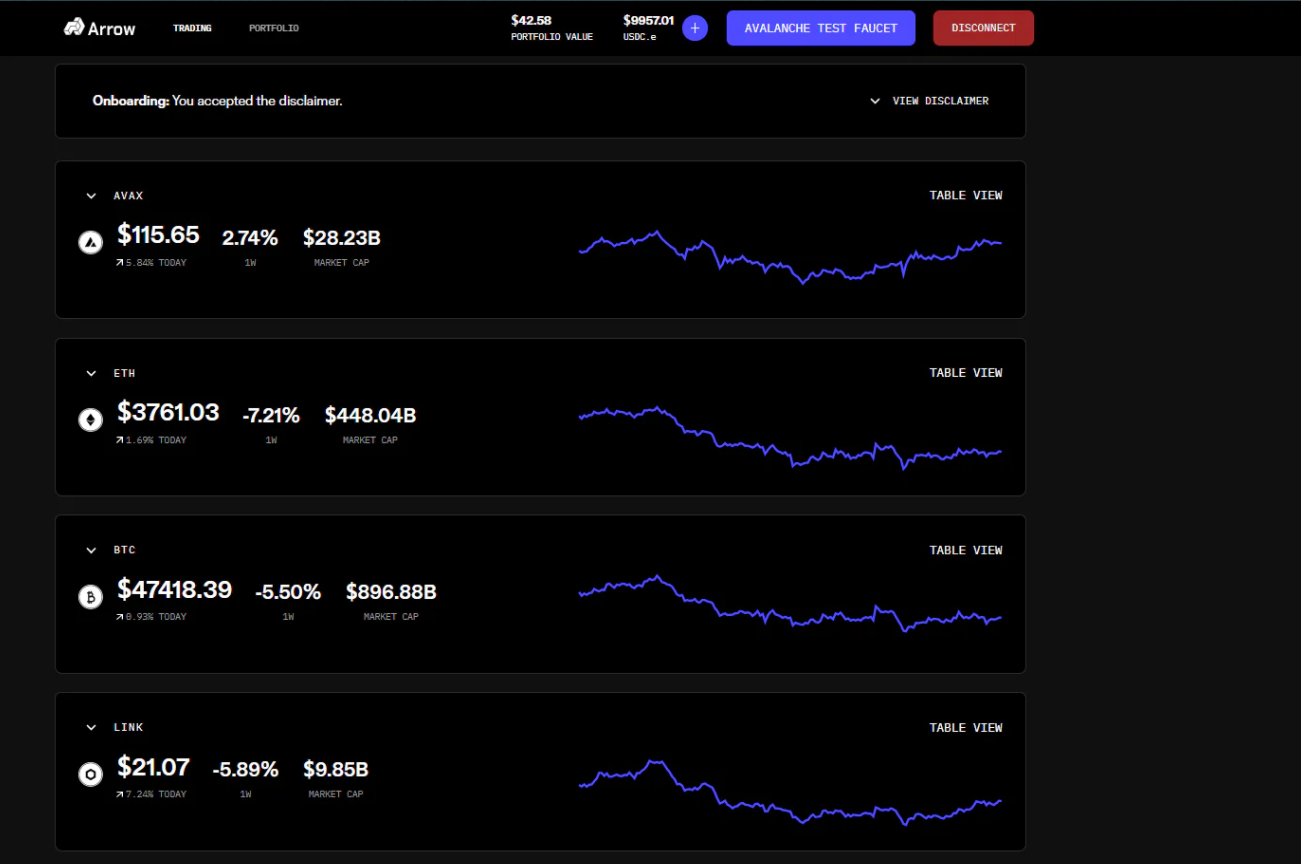Open the Trading tab
The width and height of the screenshot is (1301, 864).
pos(192,28)
